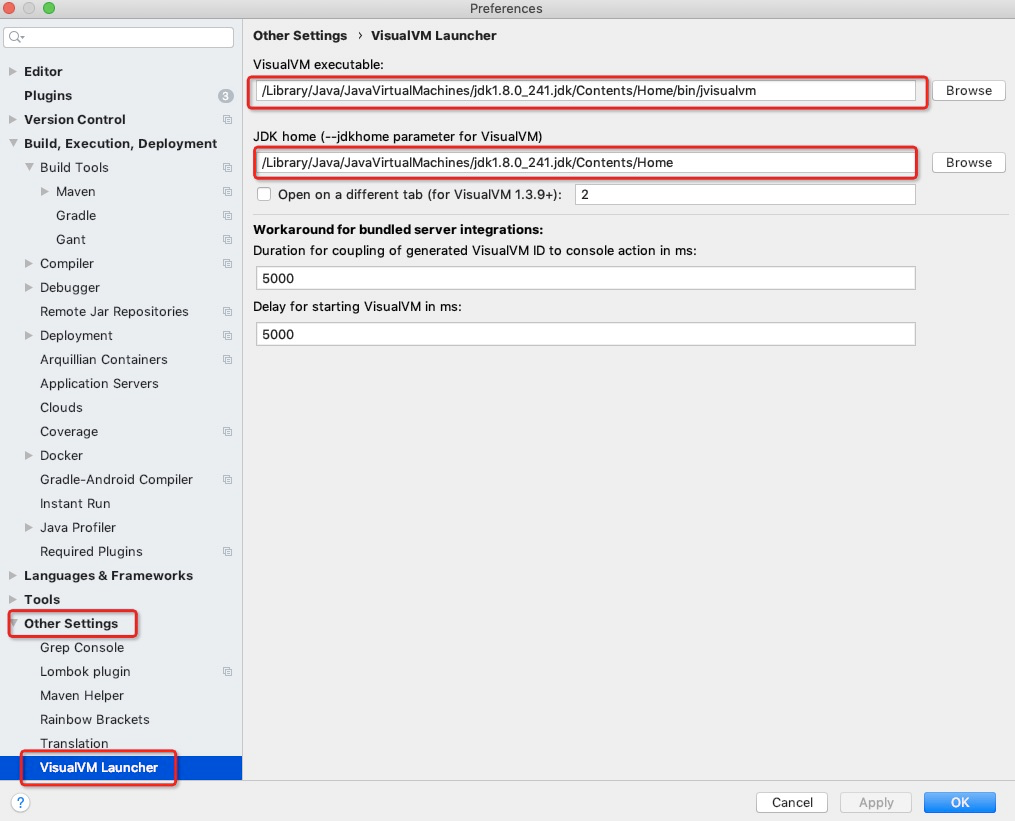Click the VisualVM start delay field
The width and height of the screenshot is (1015, 821).
(x=586, y=334)
